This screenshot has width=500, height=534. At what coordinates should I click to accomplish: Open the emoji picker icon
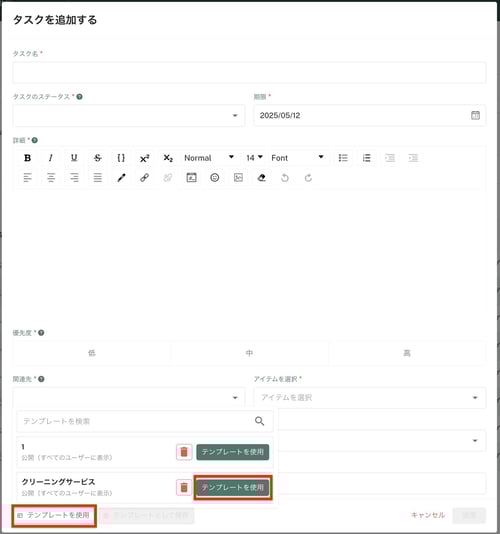215,177
